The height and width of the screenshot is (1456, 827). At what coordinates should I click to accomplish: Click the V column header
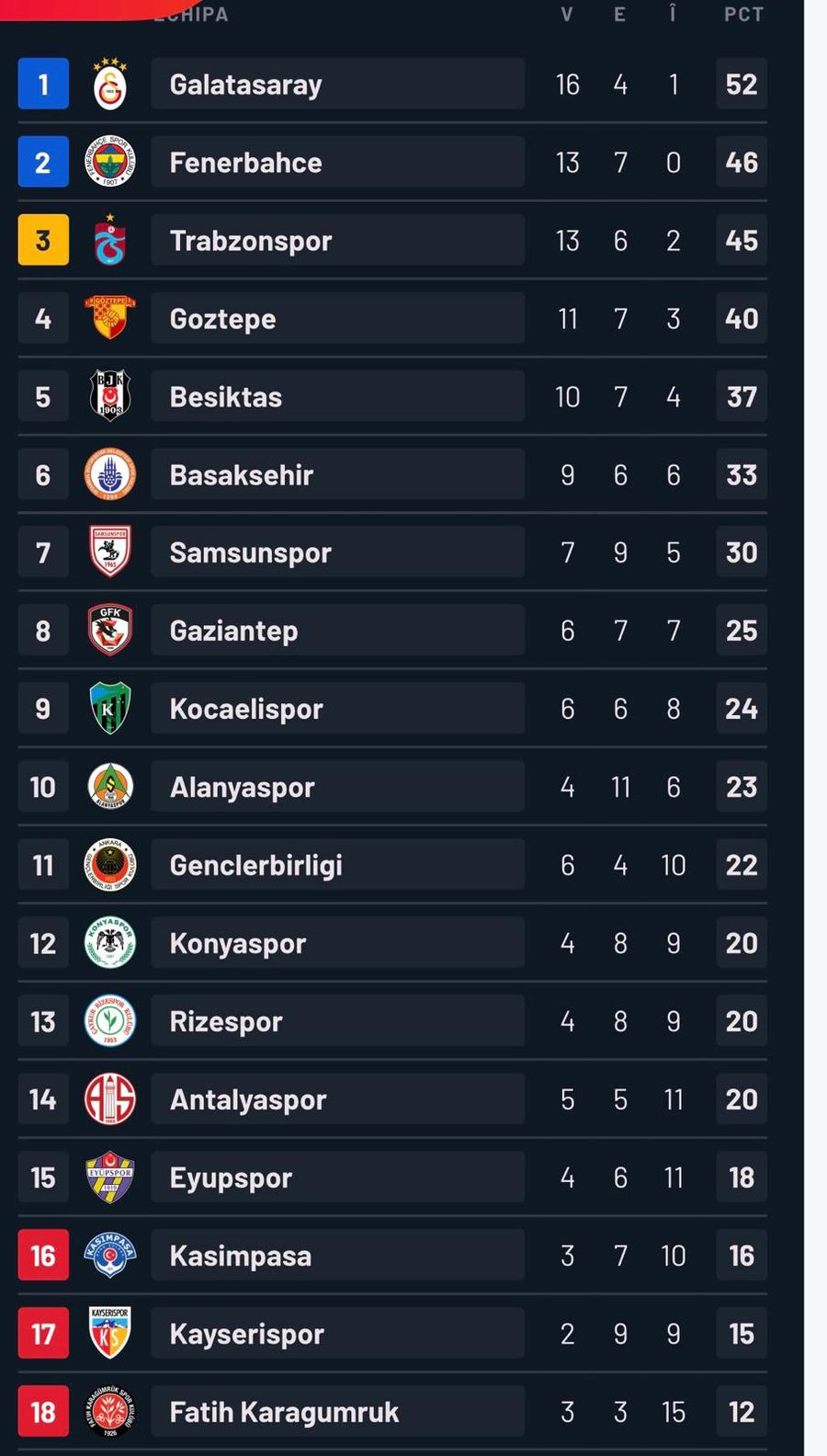pos(566,13)
